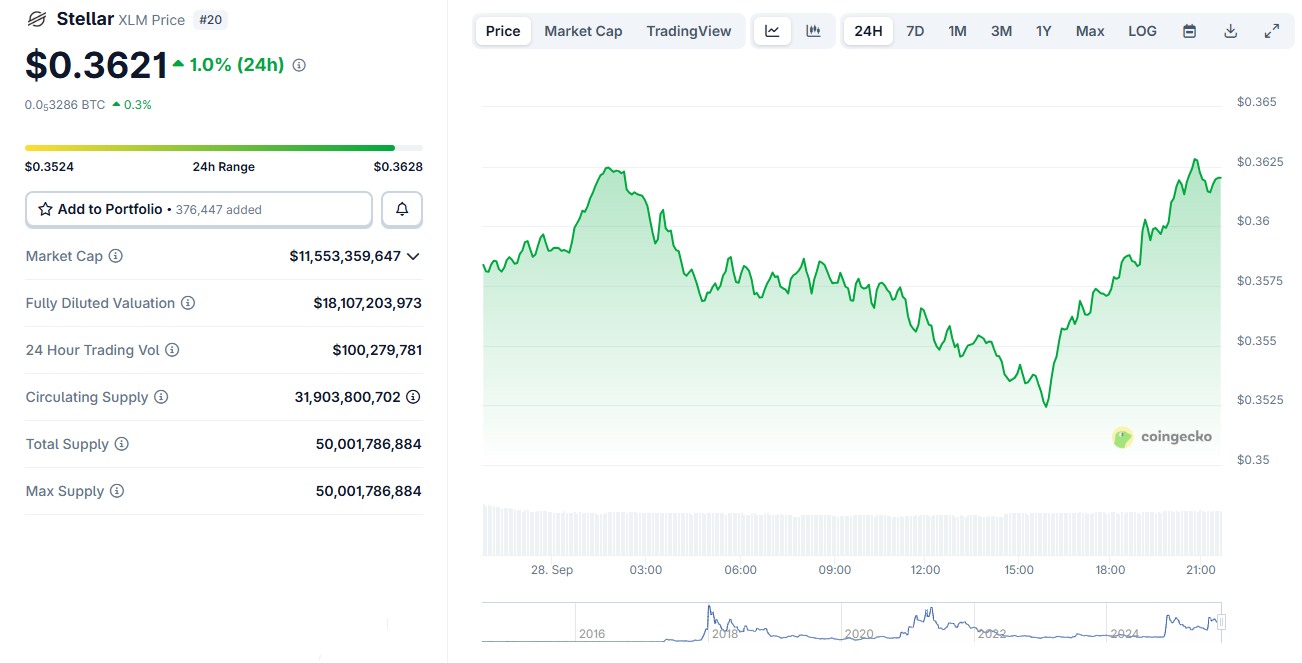Image resolution: width=1302 pixels, height=663 pixels.
Task: Switch to line chart view icon
Action: click(772, 31)
